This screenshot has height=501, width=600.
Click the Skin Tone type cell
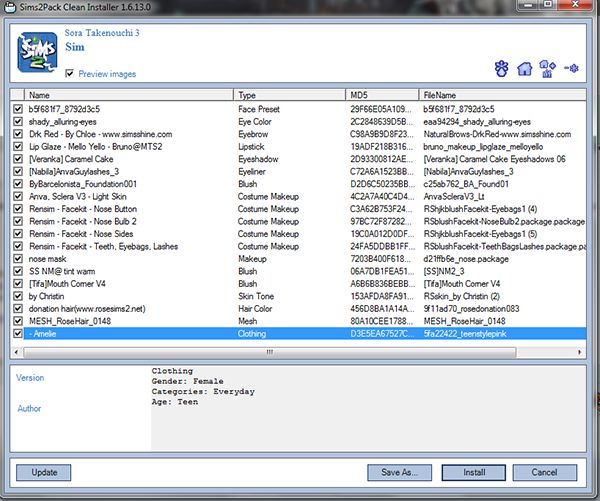[256, 296]
